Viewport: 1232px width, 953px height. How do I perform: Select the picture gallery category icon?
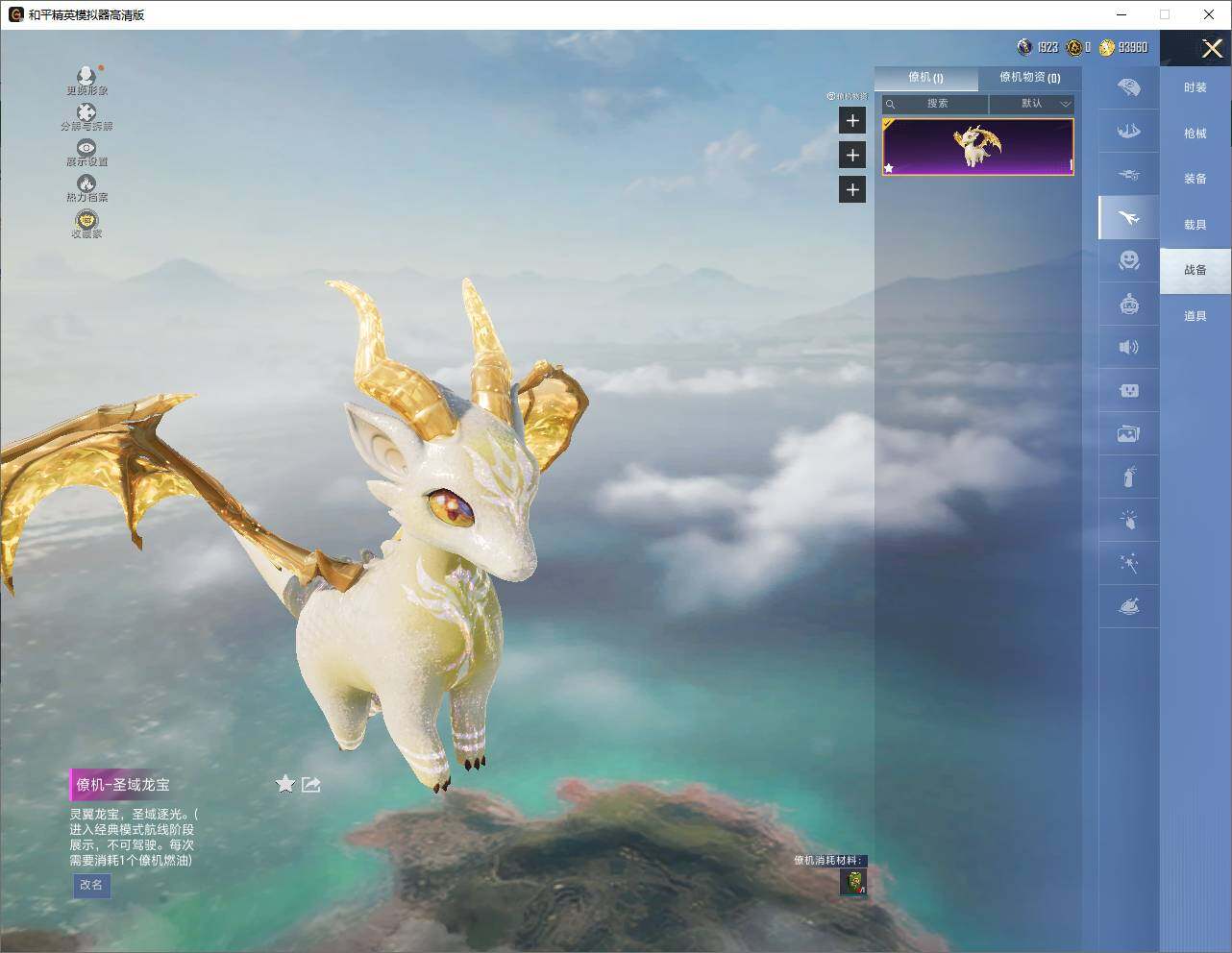(x=1129, y=433)
